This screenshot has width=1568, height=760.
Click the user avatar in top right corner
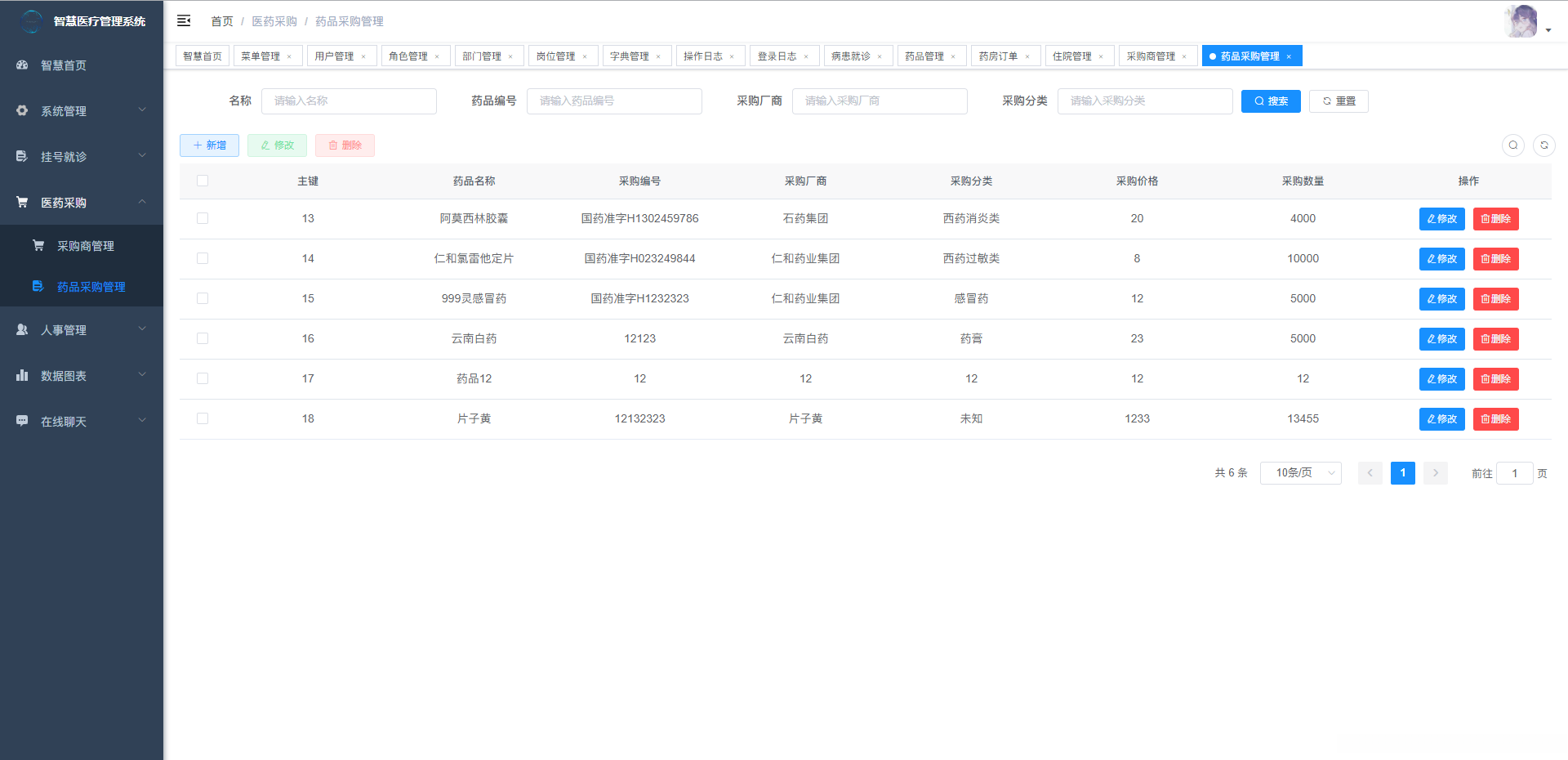click(1523, 20)
